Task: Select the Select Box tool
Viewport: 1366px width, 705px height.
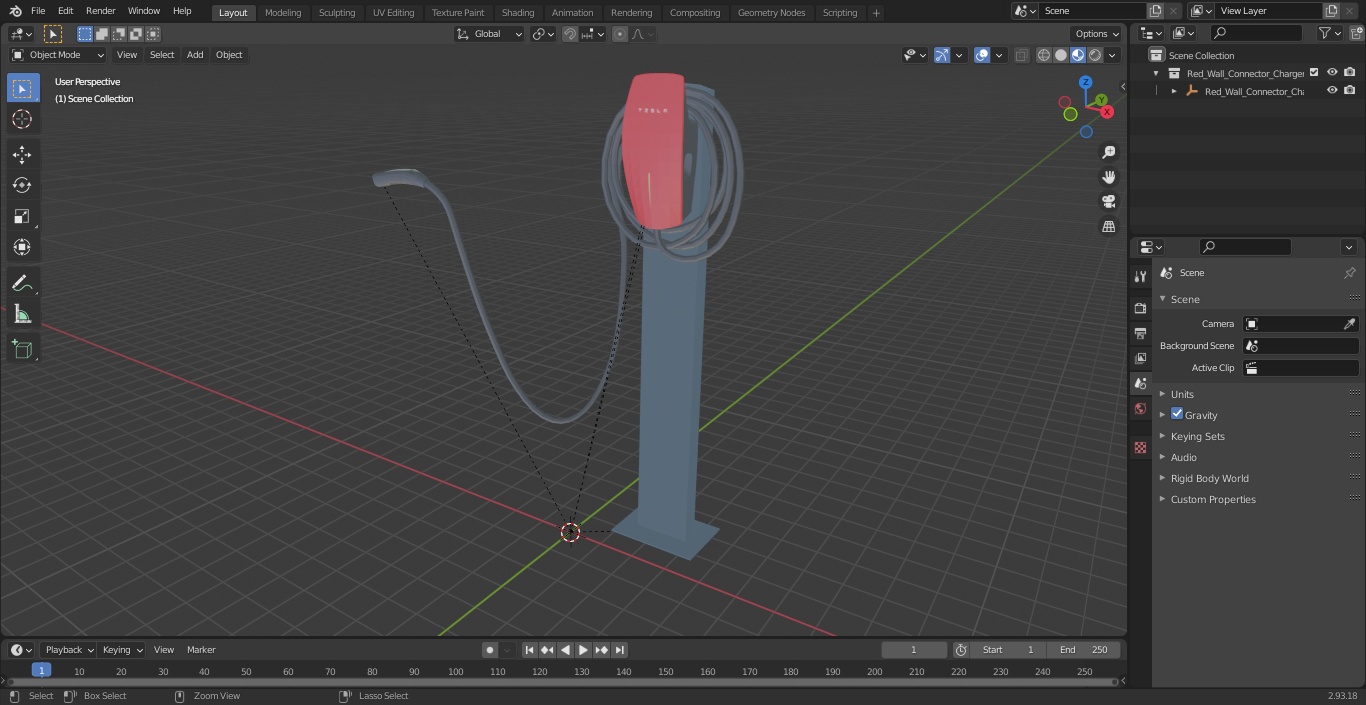Action: [x=22, y=88]
